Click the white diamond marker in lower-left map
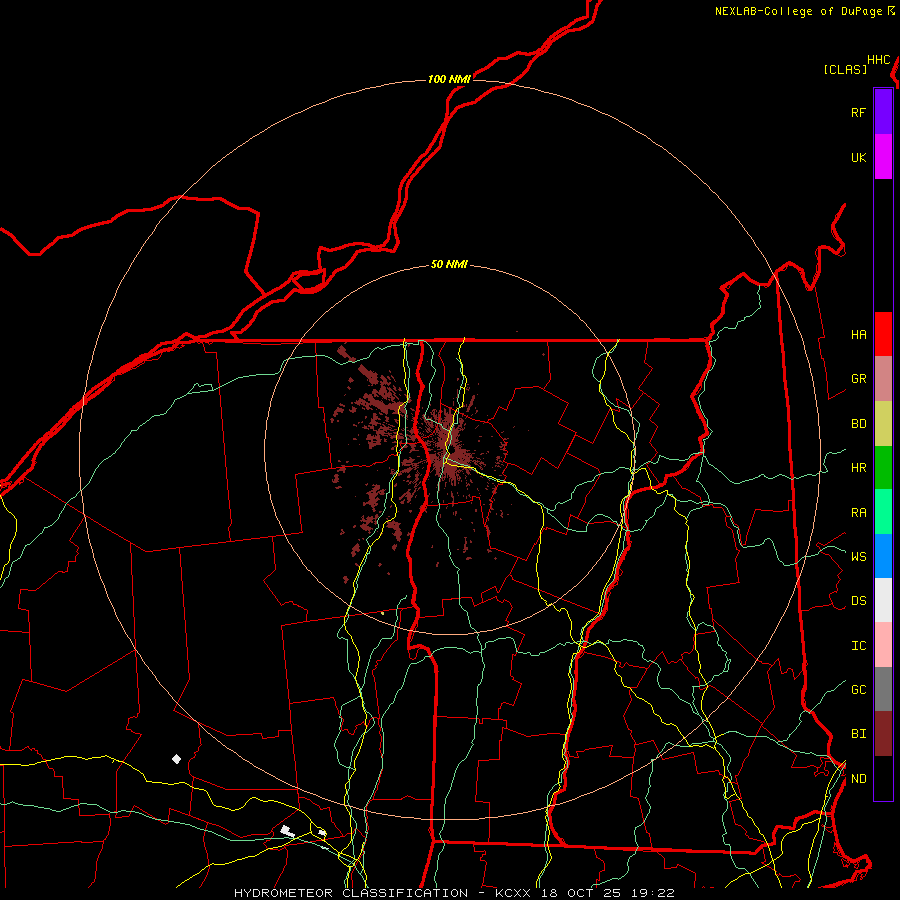 click(176, 759)
